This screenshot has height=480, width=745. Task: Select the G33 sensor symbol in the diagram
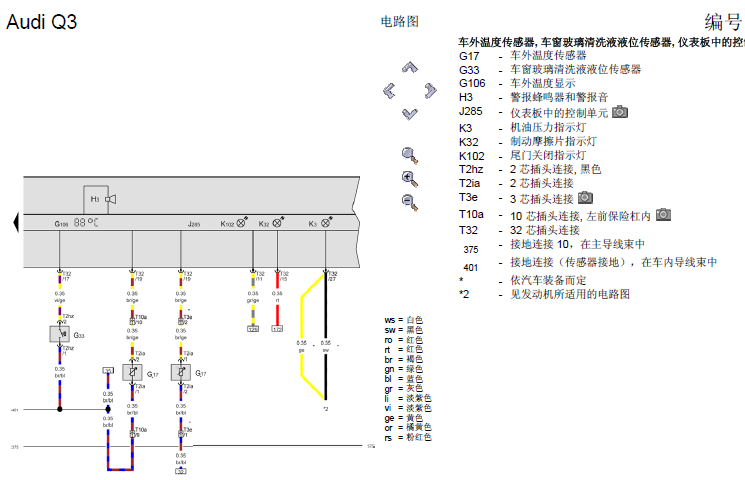click(x=60, y=335)
